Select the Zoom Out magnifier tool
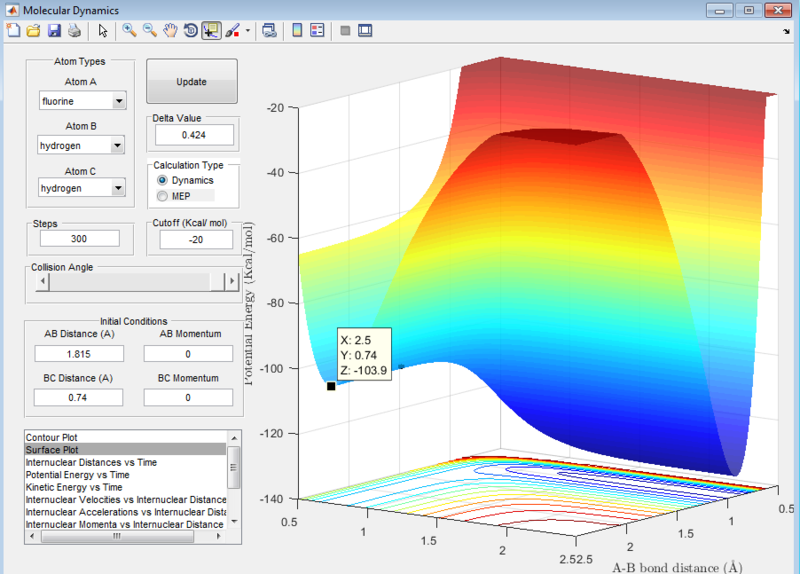Viewport: 800px width, 574px height. 149,31
